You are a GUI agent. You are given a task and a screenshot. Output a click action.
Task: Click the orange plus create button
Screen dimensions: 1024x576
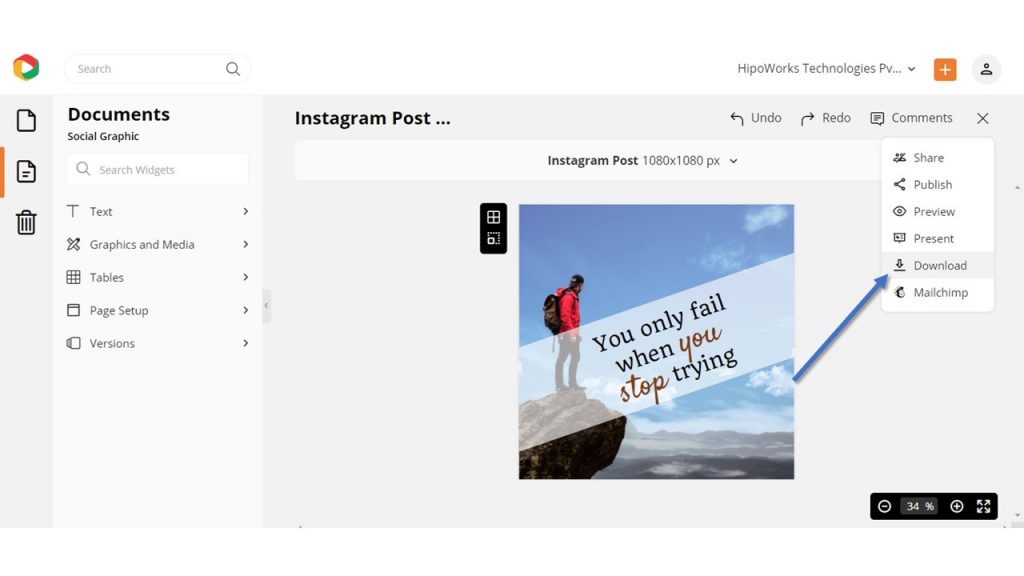(945, 69)
